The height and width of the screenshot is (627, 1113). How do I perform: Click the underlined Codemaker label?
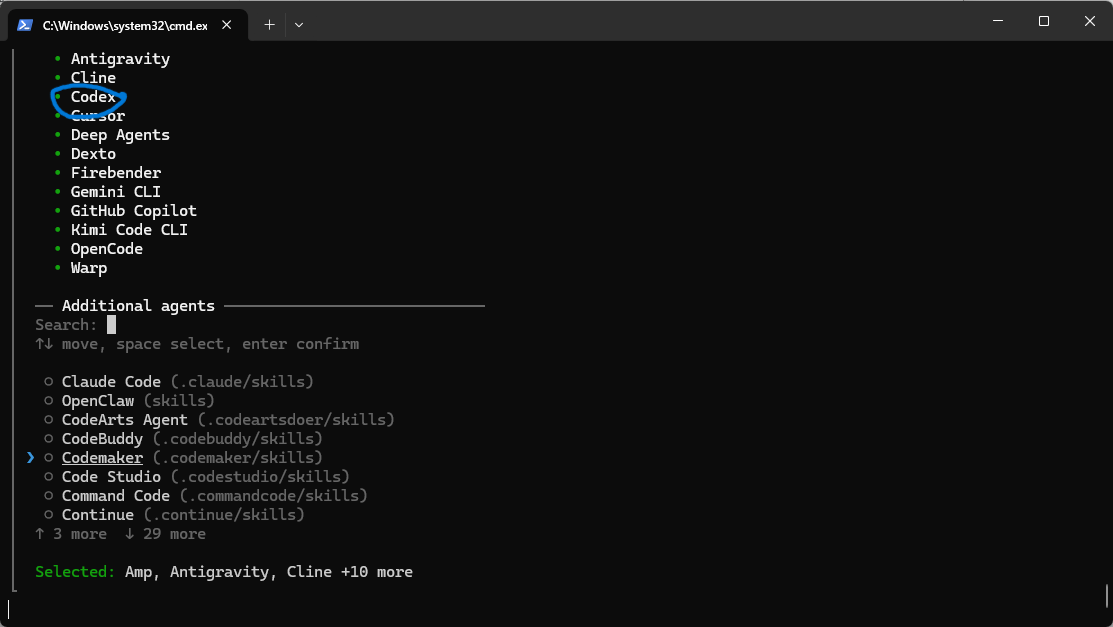pos(102,458)
